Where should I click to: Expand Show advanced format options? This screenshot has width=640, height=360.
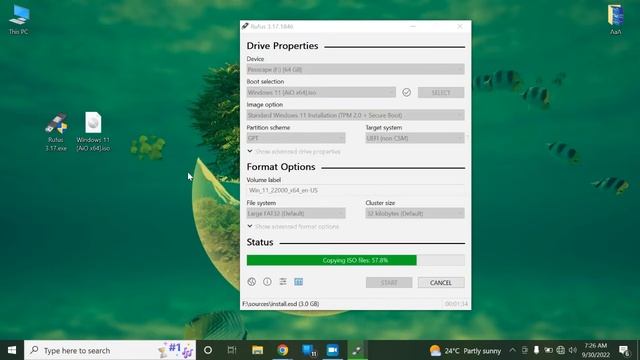(293, 227)
